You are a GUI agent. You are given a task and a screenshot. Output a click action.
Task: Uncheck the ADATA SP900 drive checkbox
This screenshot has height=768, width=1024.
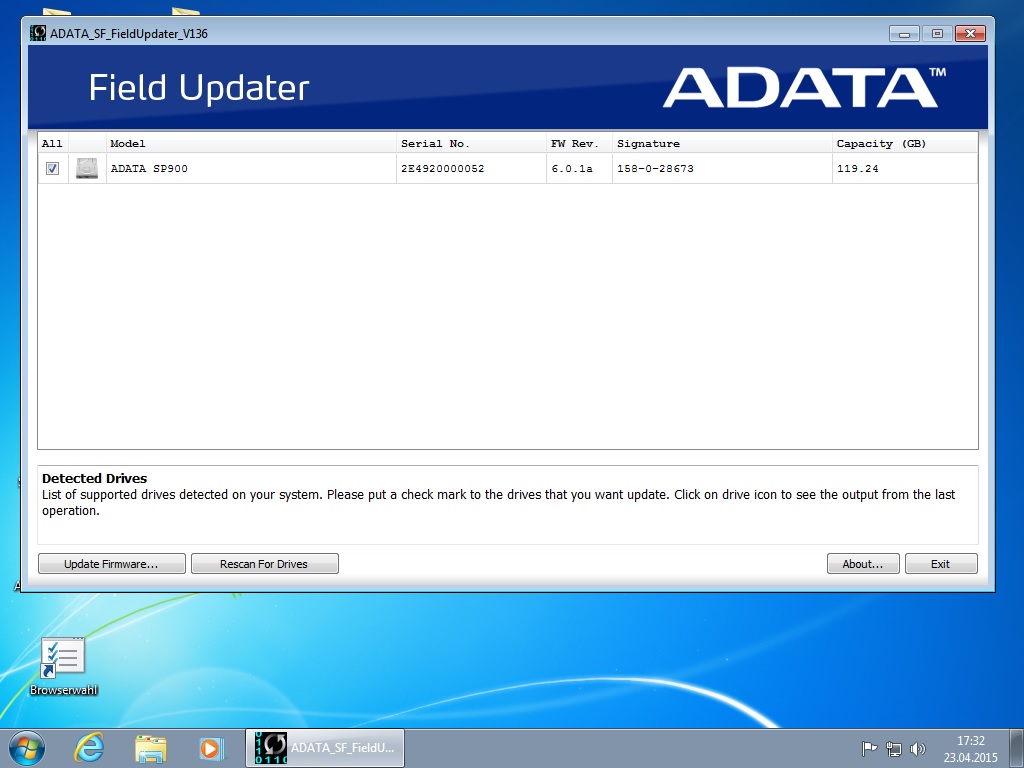click(x=52, y=168)
